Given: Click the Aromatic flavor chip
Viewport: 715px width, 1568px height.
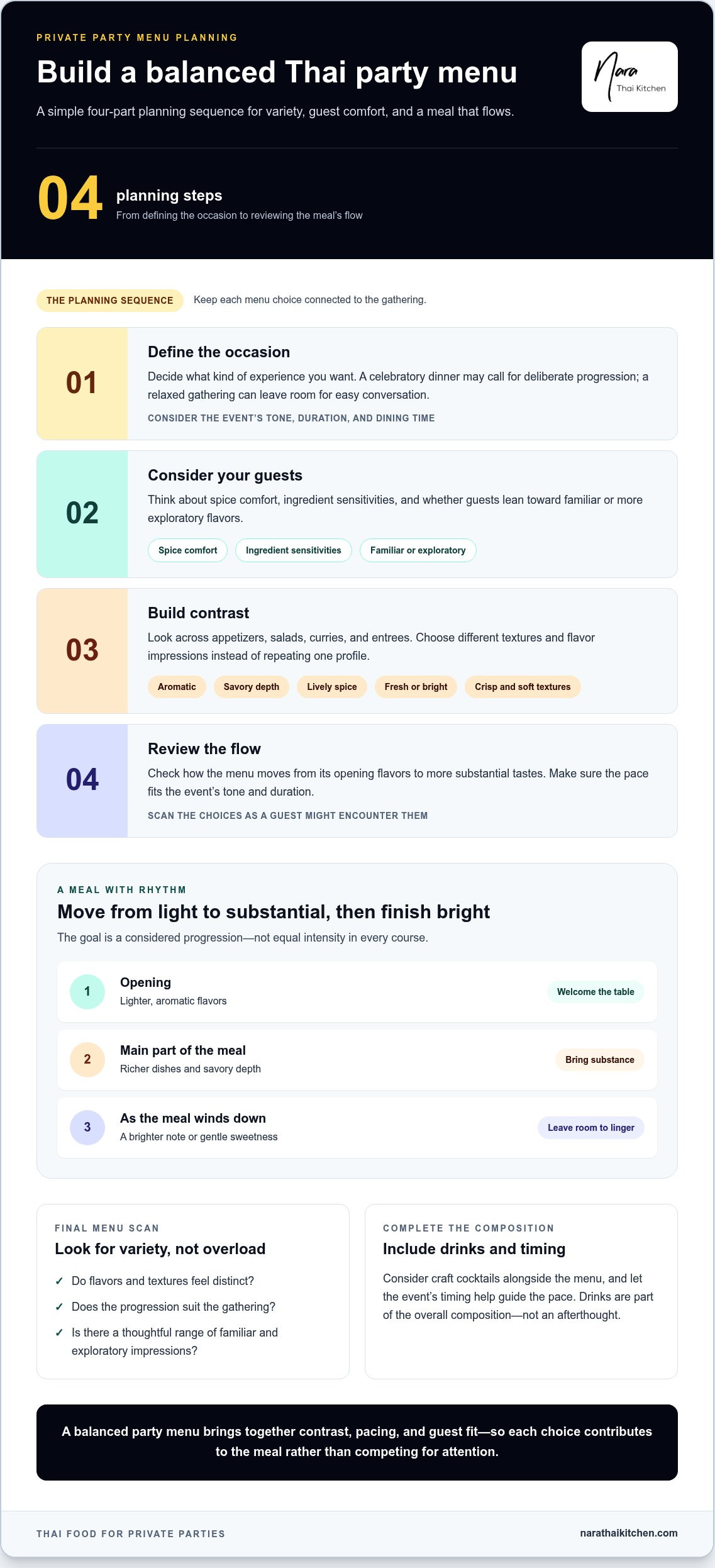Looking at the screenshot, I should point(177,687).
